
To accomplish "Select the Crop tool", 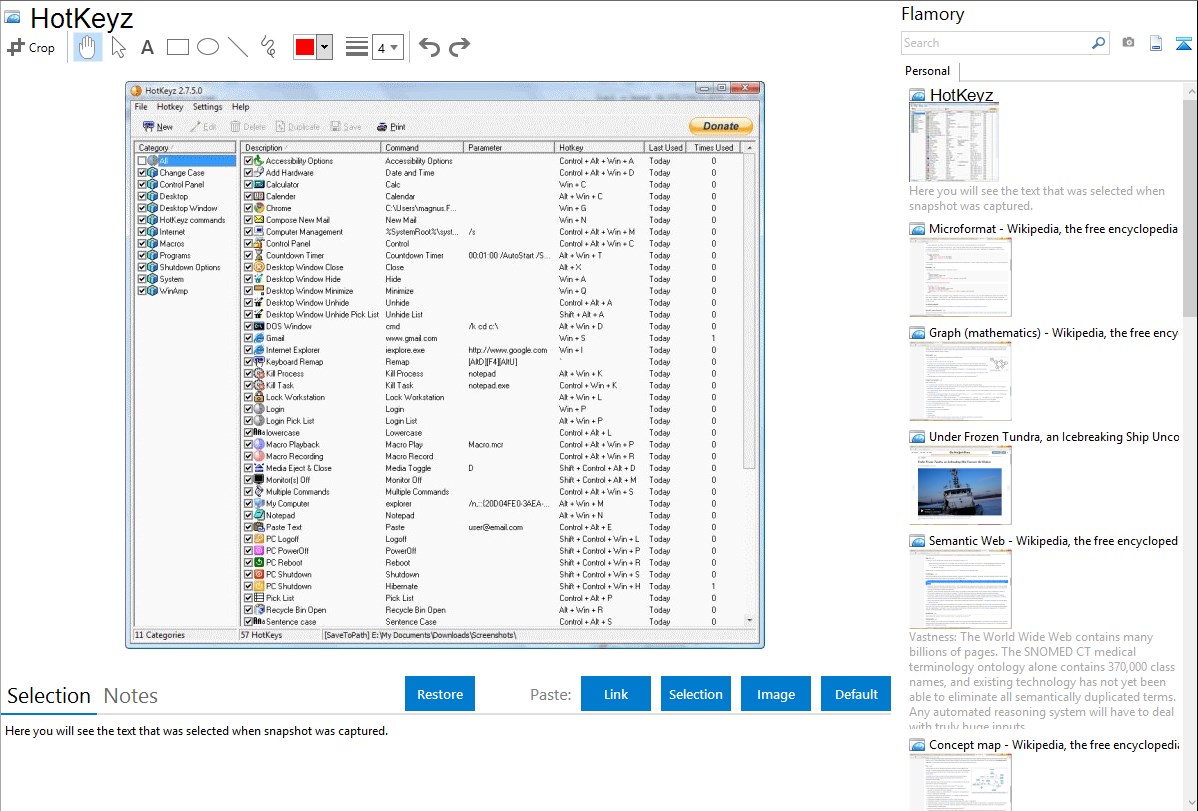I will [x=31, y=47].
